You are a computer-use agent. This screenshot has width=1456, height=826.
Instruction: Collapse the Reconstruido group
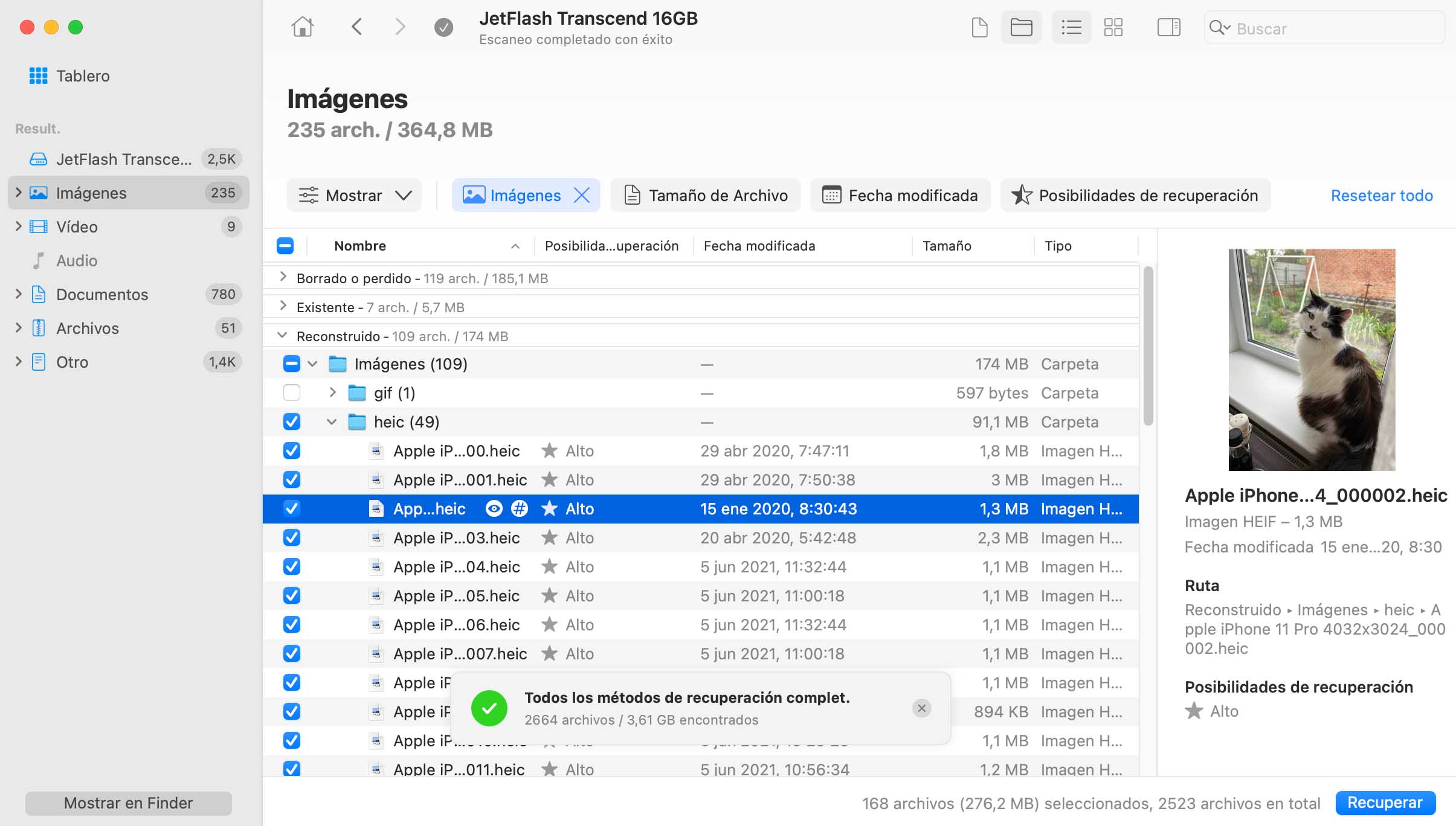pyautogui.click(x=282, y=335)
